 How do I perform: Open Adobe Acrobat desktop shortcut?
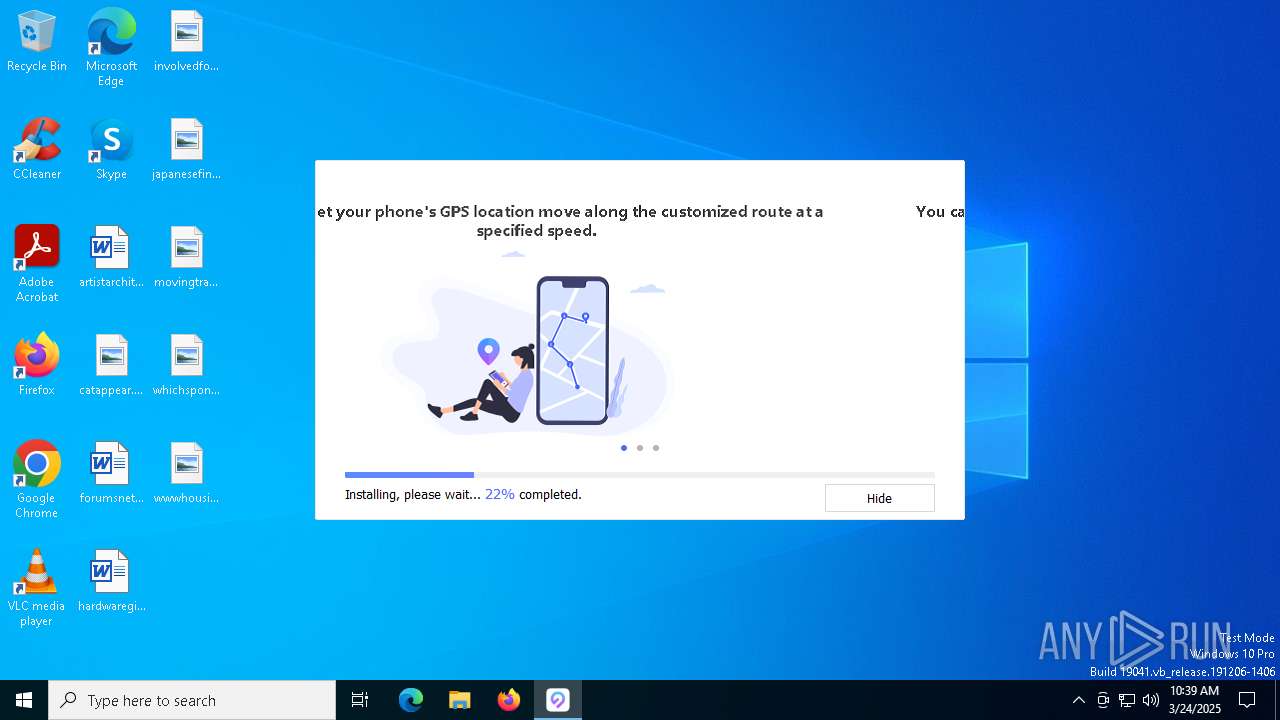pyautogui.click(x=37, y=264)
